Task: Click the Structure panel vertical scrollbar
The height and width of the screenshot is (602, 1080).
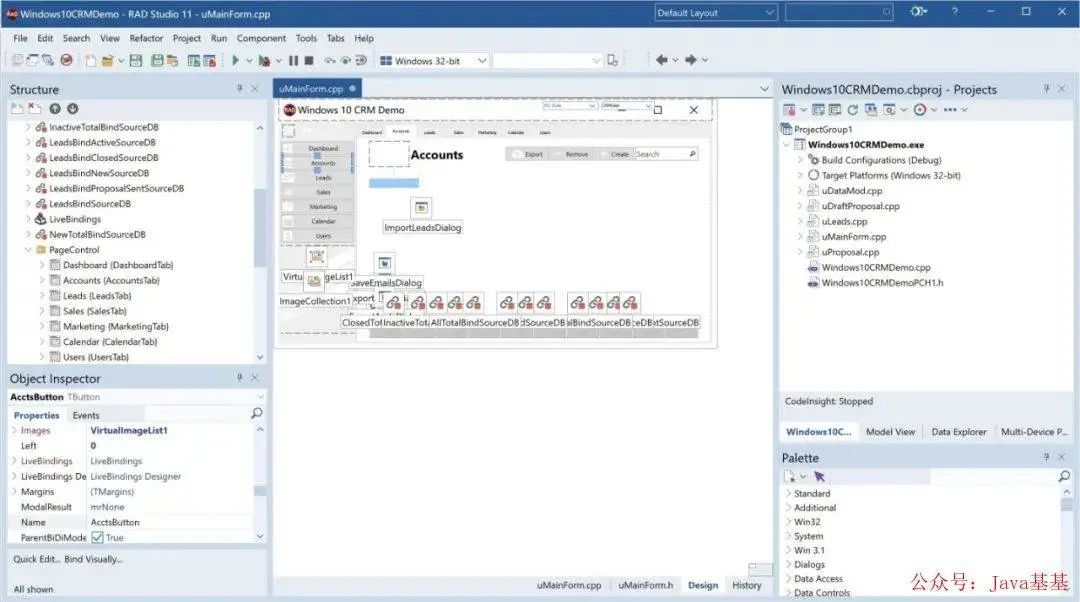Action: 260,227
